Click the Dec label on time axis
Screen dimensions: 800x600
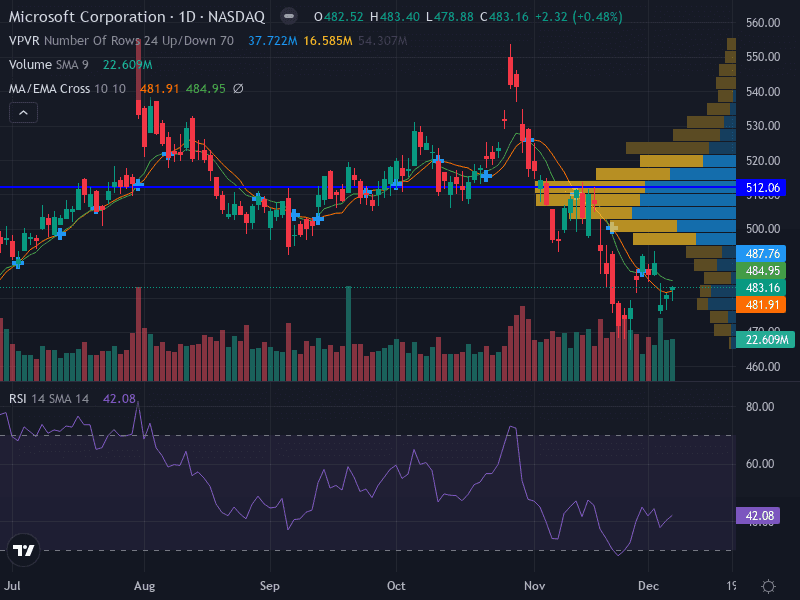648,586
